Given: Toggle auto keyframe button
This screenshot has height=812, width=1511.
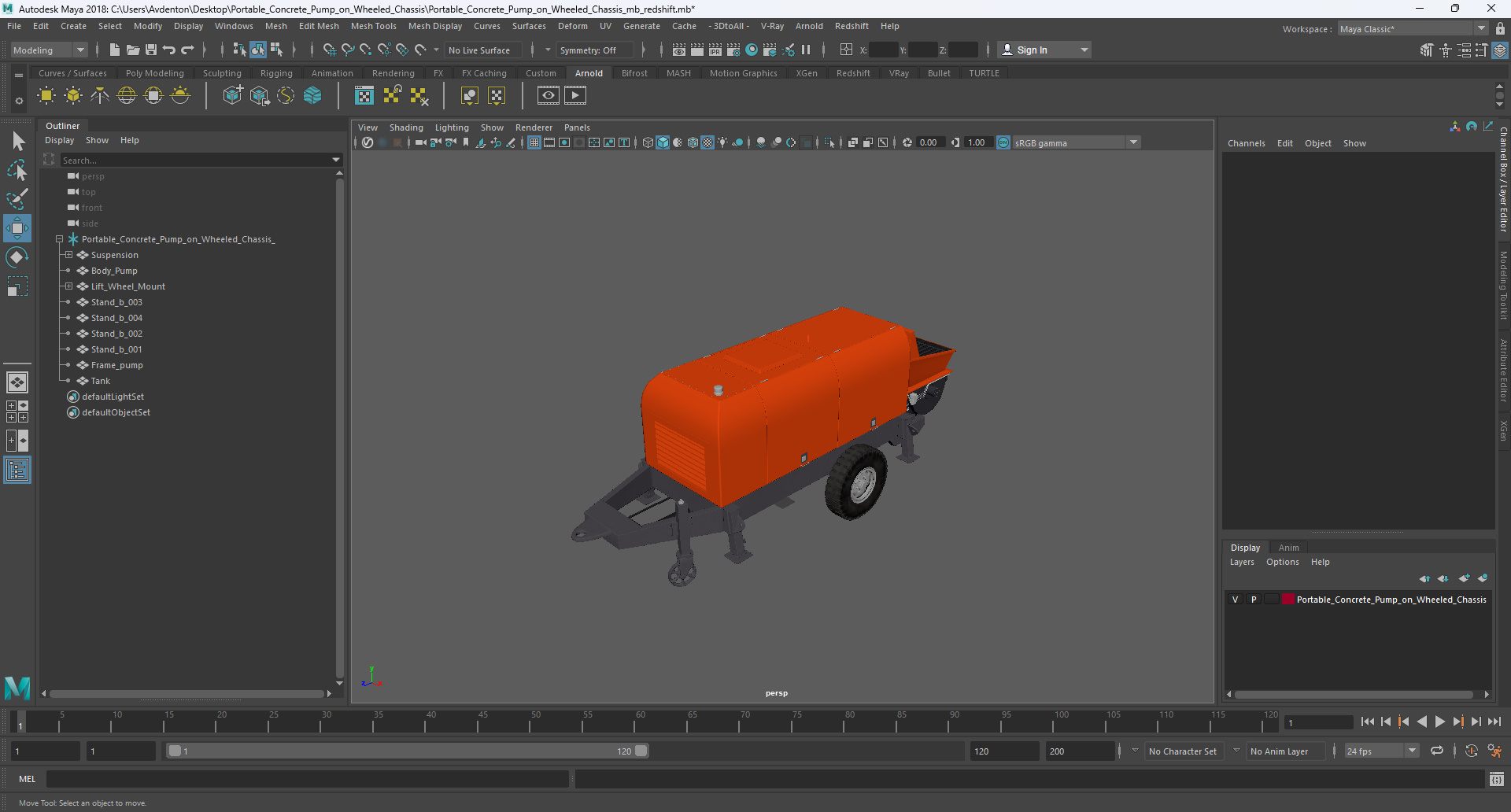Looking at the screenshot, I should (x=1472, y=751).
